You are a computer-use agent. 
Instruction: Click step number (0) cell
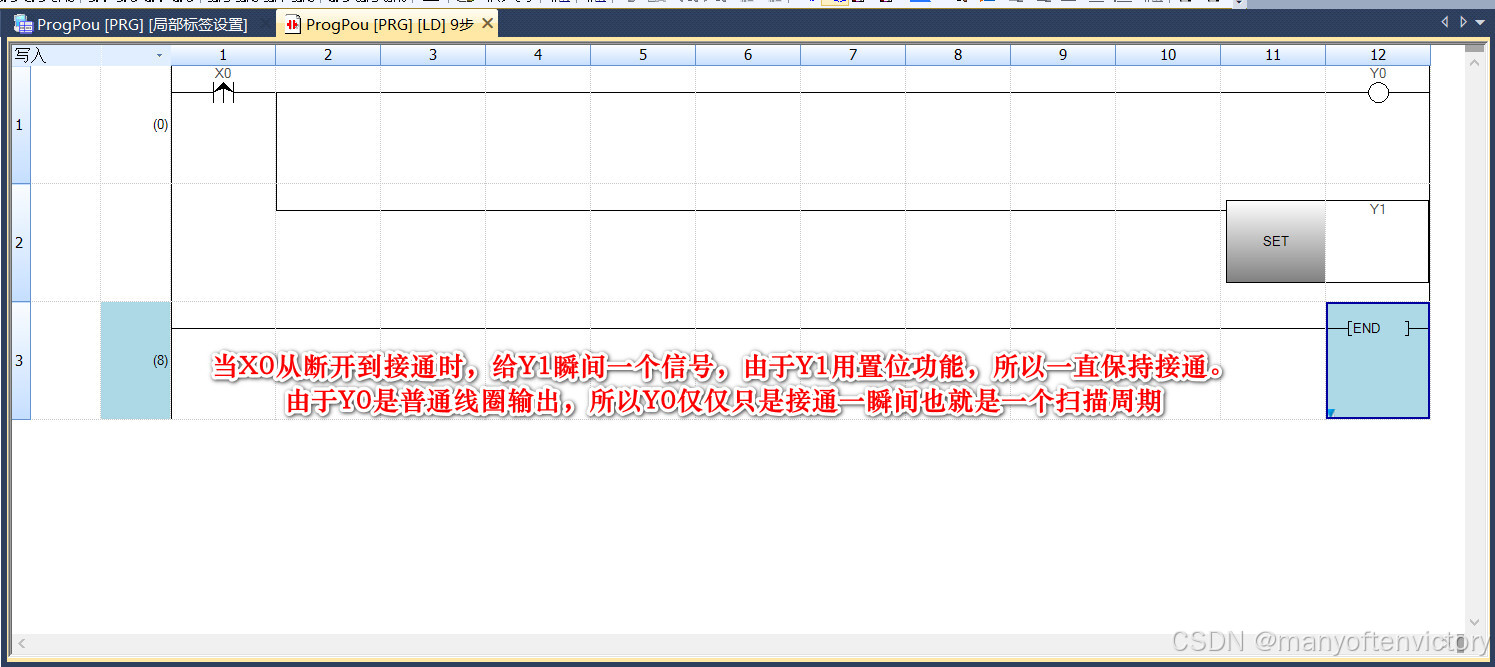pos(136,125)
